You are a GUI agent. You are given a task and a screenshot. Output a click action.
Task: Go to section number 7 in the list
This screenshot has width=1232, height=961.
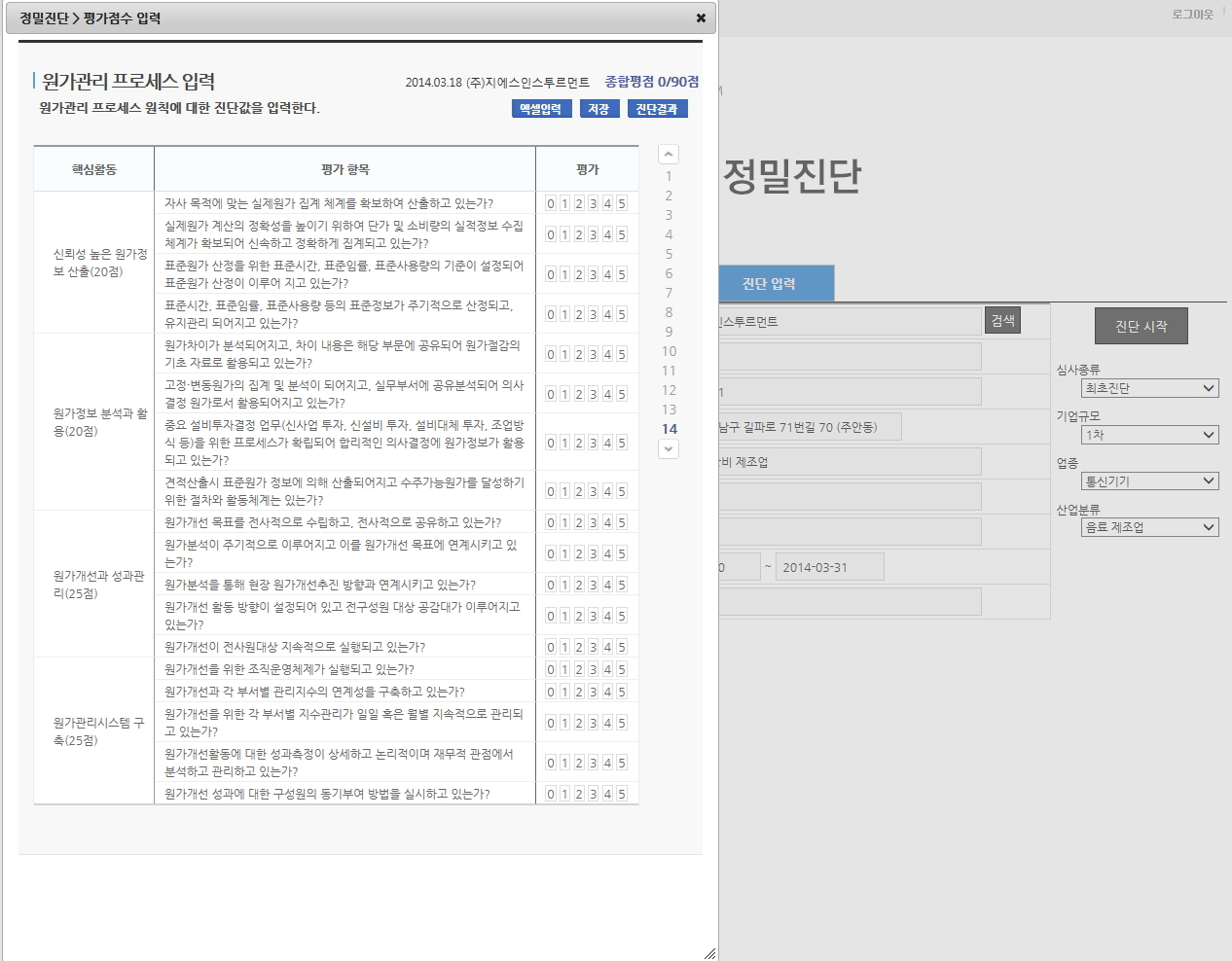(x=669, y=293)
